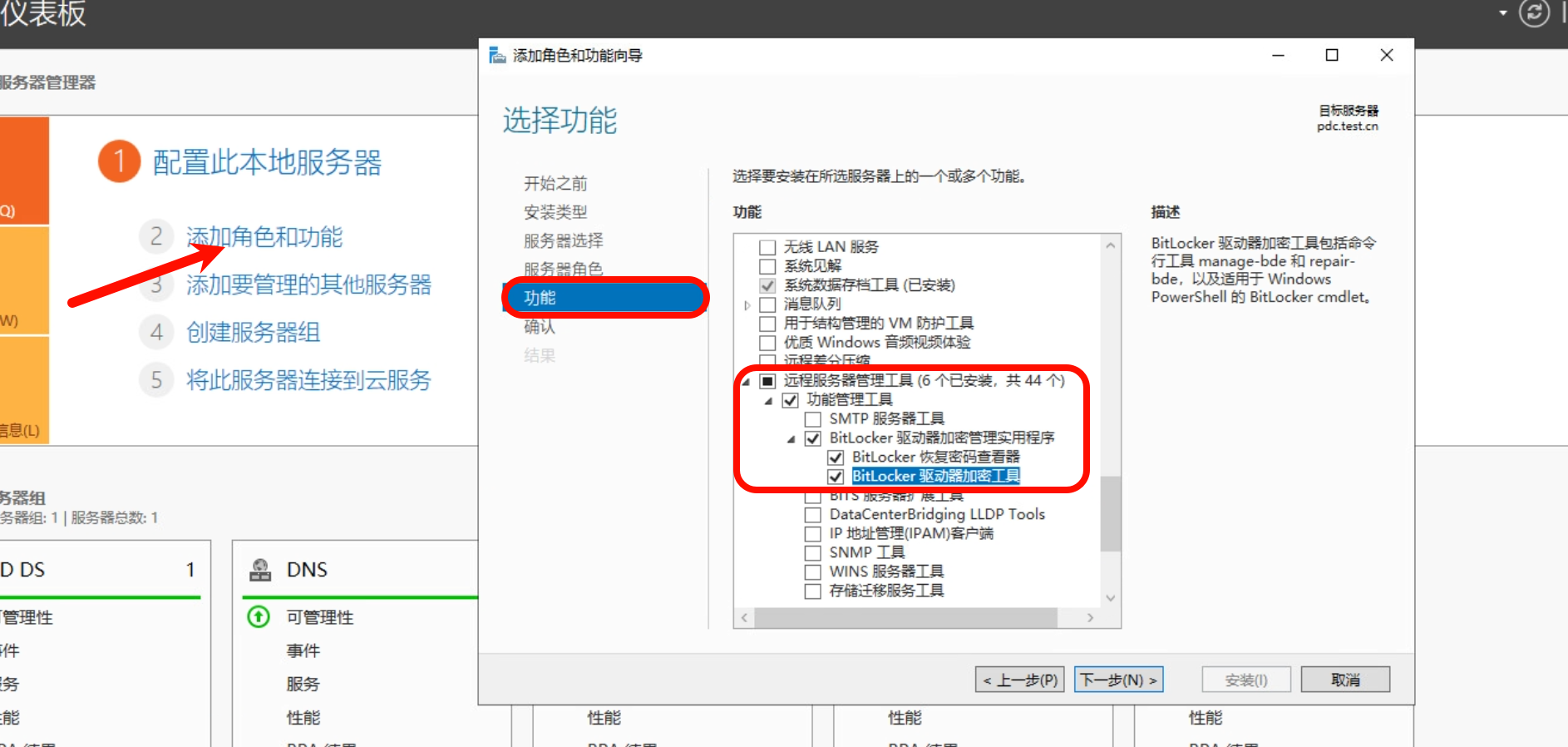Open 创建服务器组 link

[254, 333]
